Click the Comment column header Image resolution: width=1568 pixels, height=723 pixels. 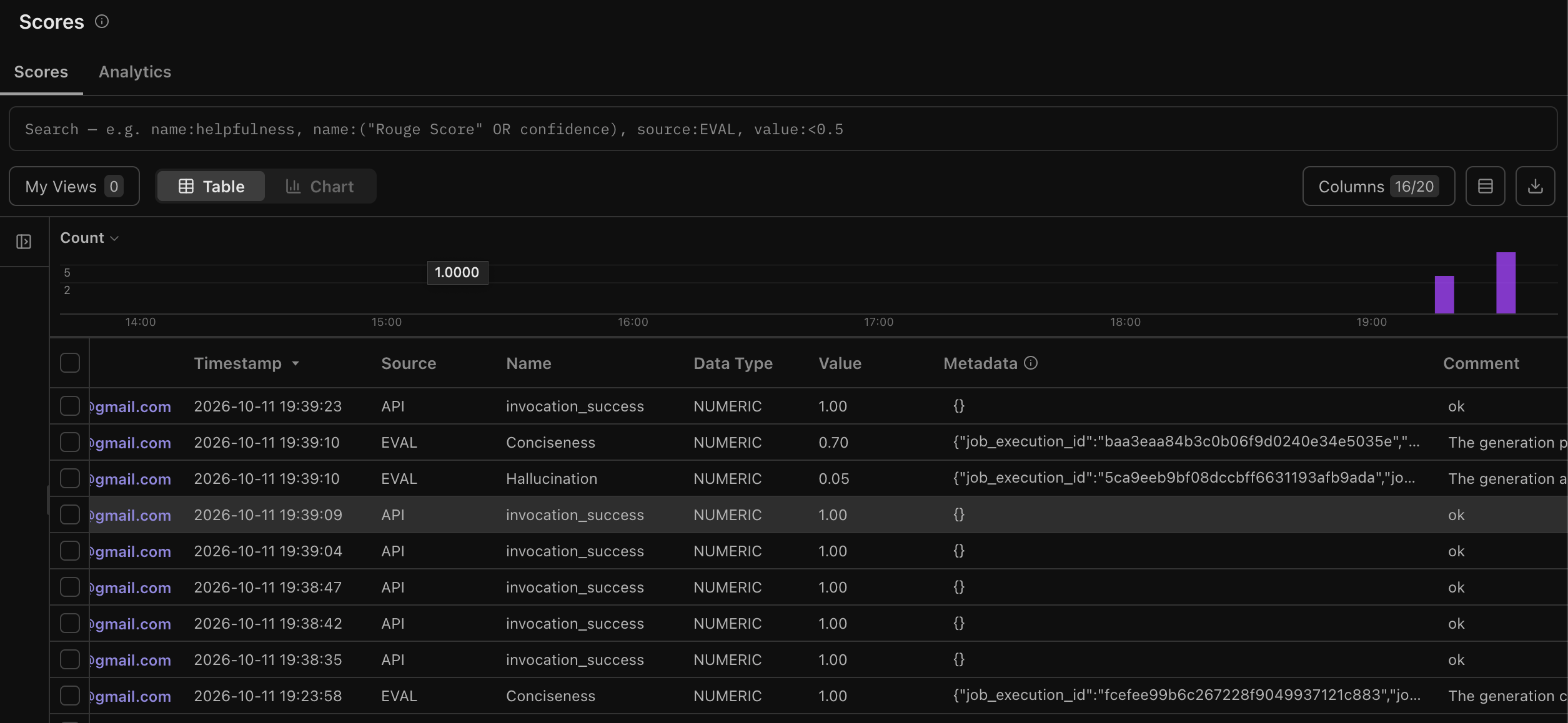pyautogui.click(x=1481, y=363)
